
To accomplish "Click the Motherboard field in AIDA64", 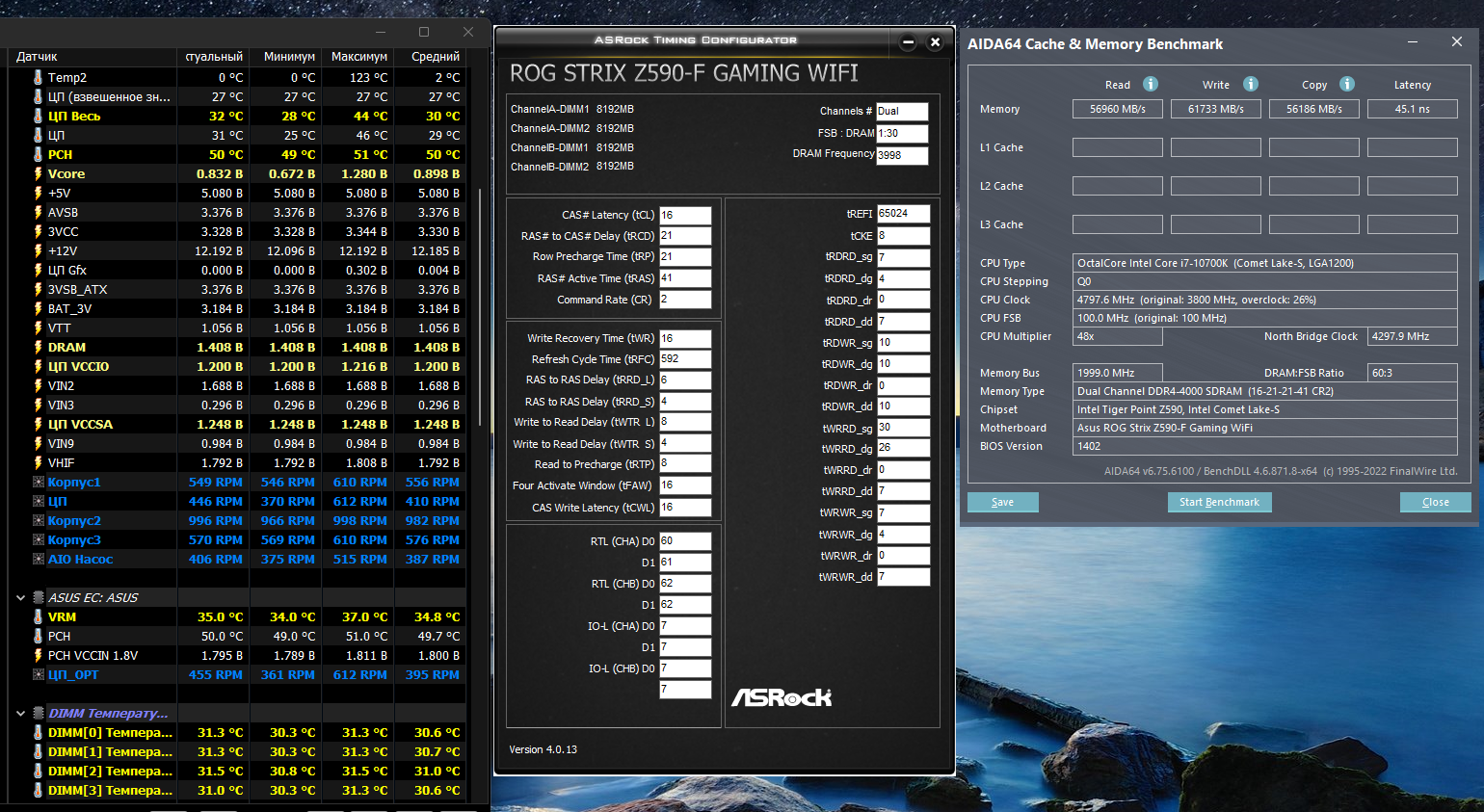I will [x=1265, y=428].
